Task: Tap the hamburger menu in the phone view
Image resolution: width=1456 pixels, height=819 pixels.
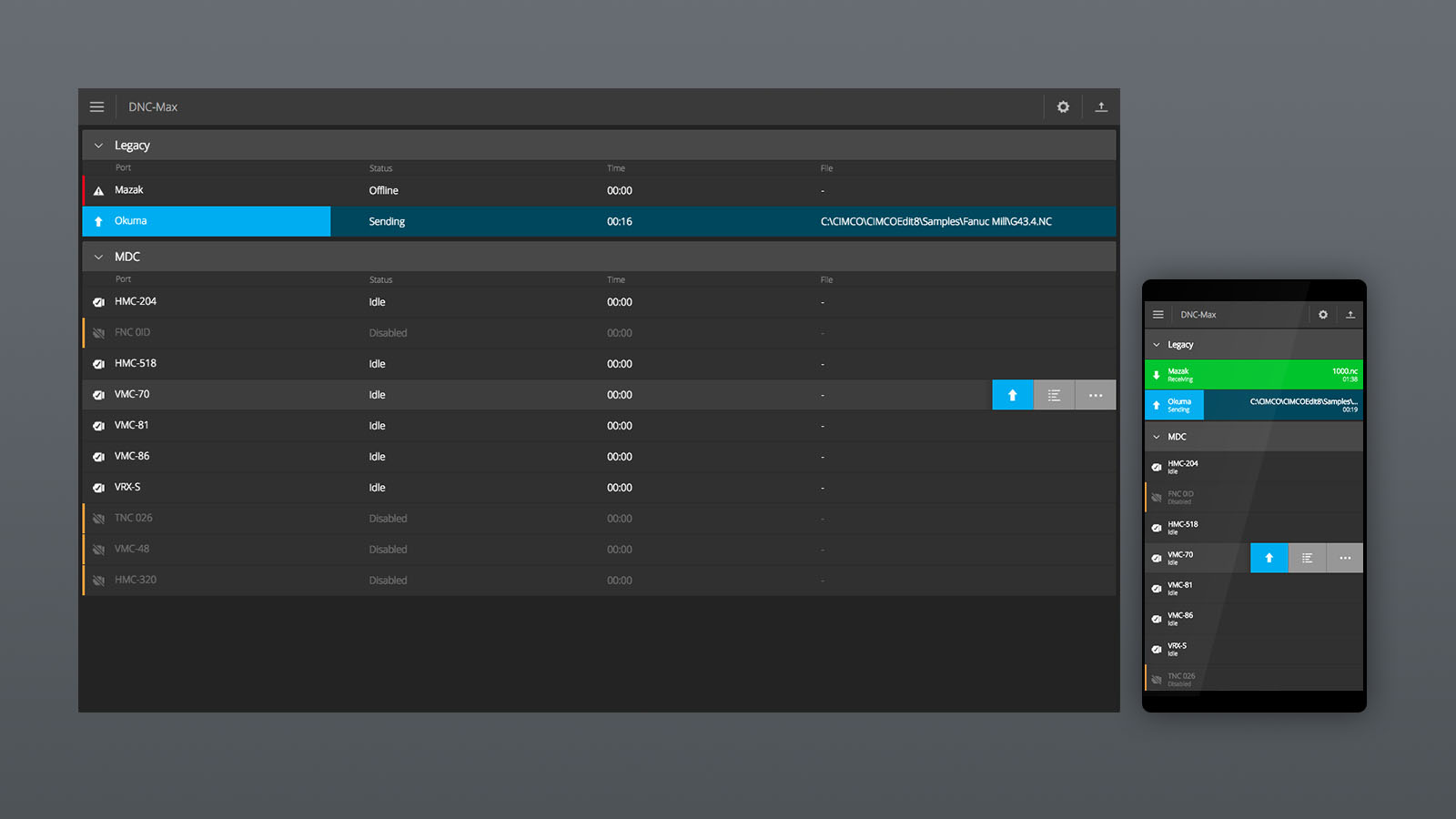Action: tap(1158, 315)
